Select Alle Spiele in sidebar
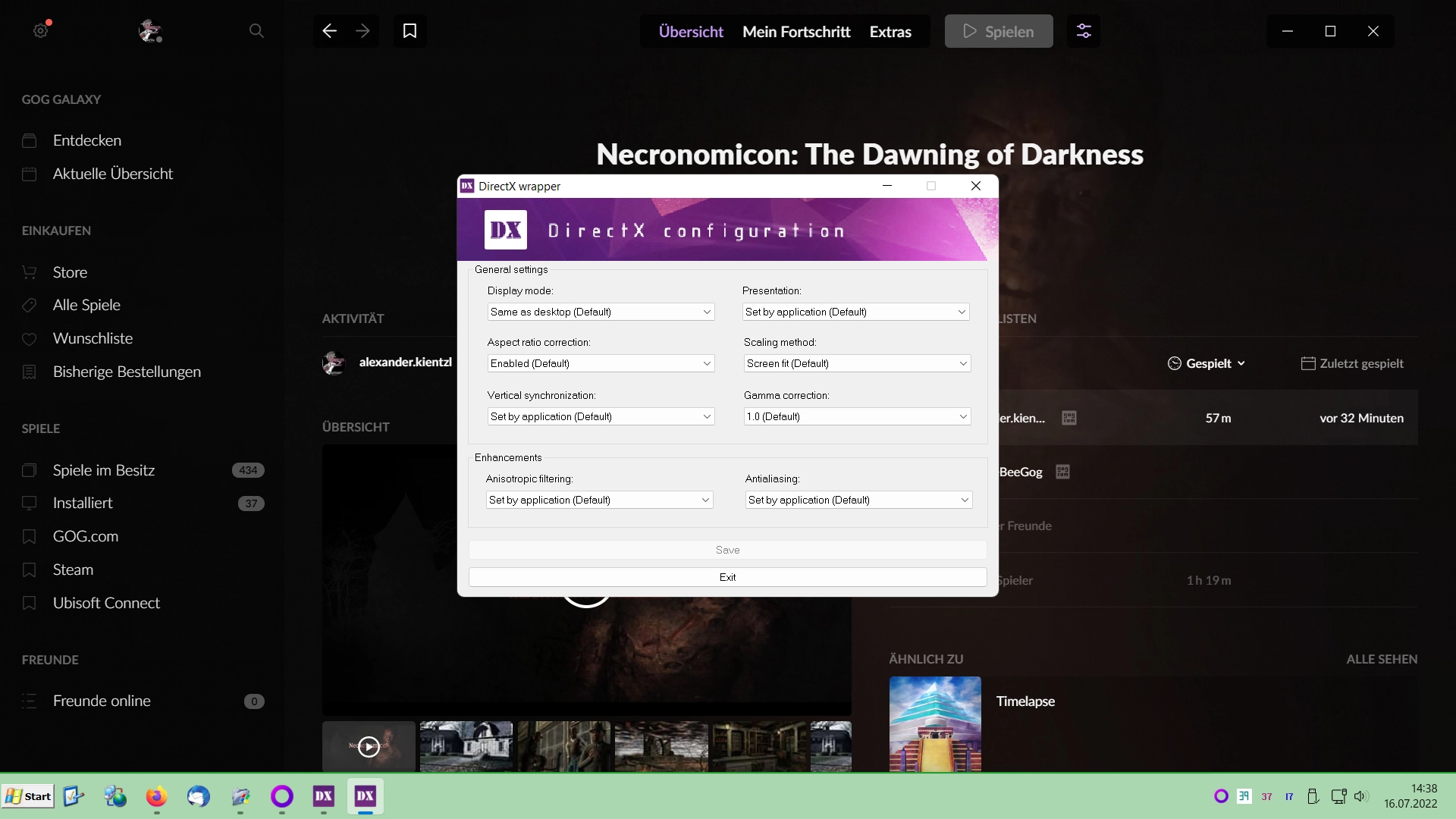The width and height of the screenshot is (1456, 819). [86, 305]
